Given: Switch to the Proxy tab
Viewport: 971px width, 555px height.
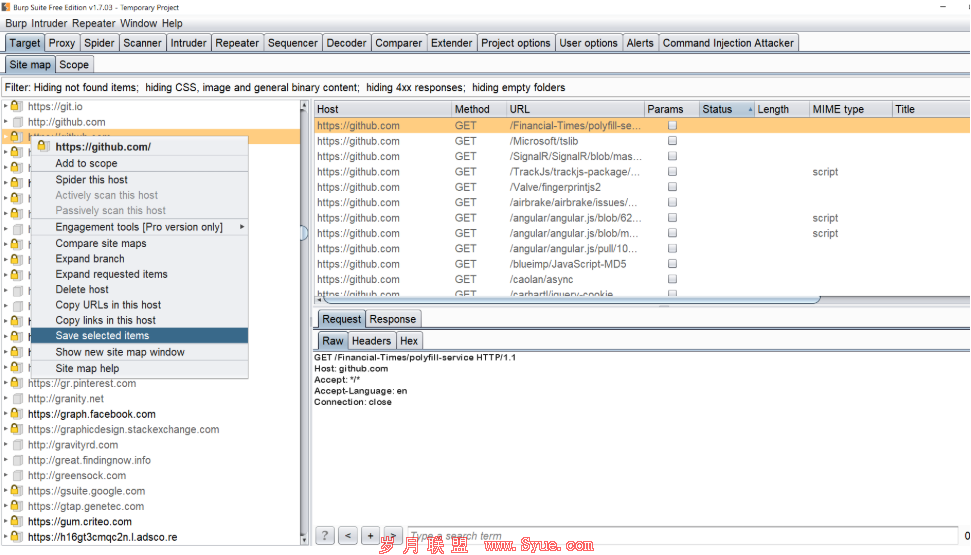Looking at the screenshot, I should pyautogui.click(x=61, y=43).
